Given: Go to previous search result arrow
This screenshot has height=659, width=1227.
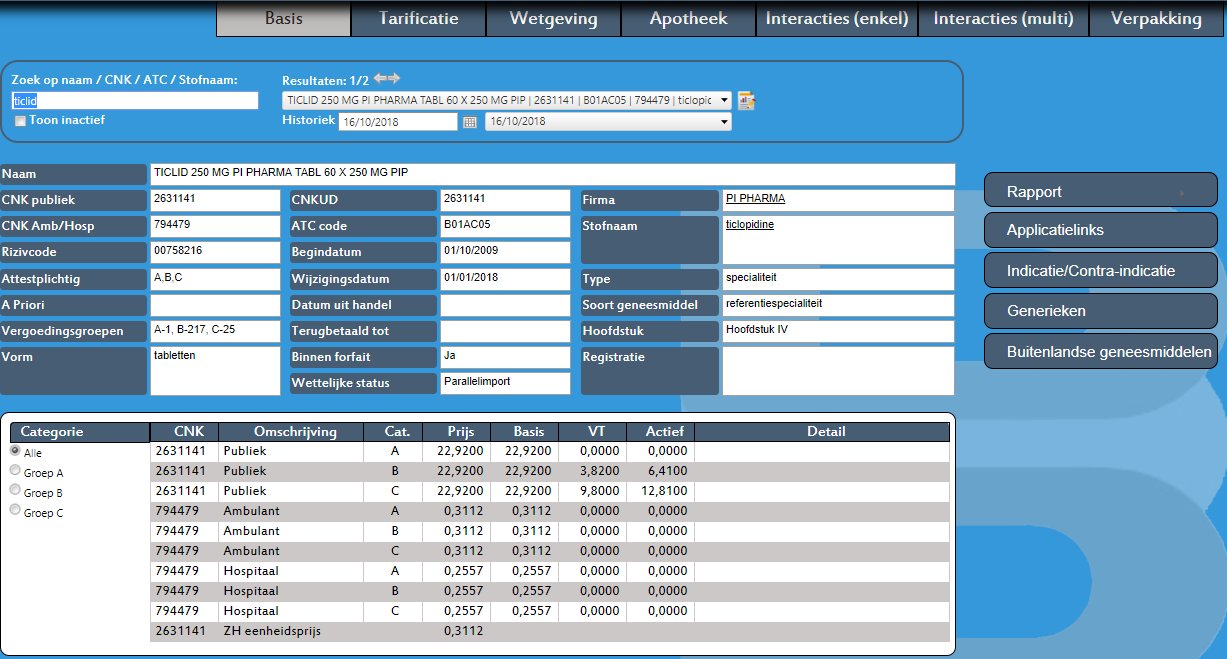Looking at the screenshot, I should coord(379,79).
